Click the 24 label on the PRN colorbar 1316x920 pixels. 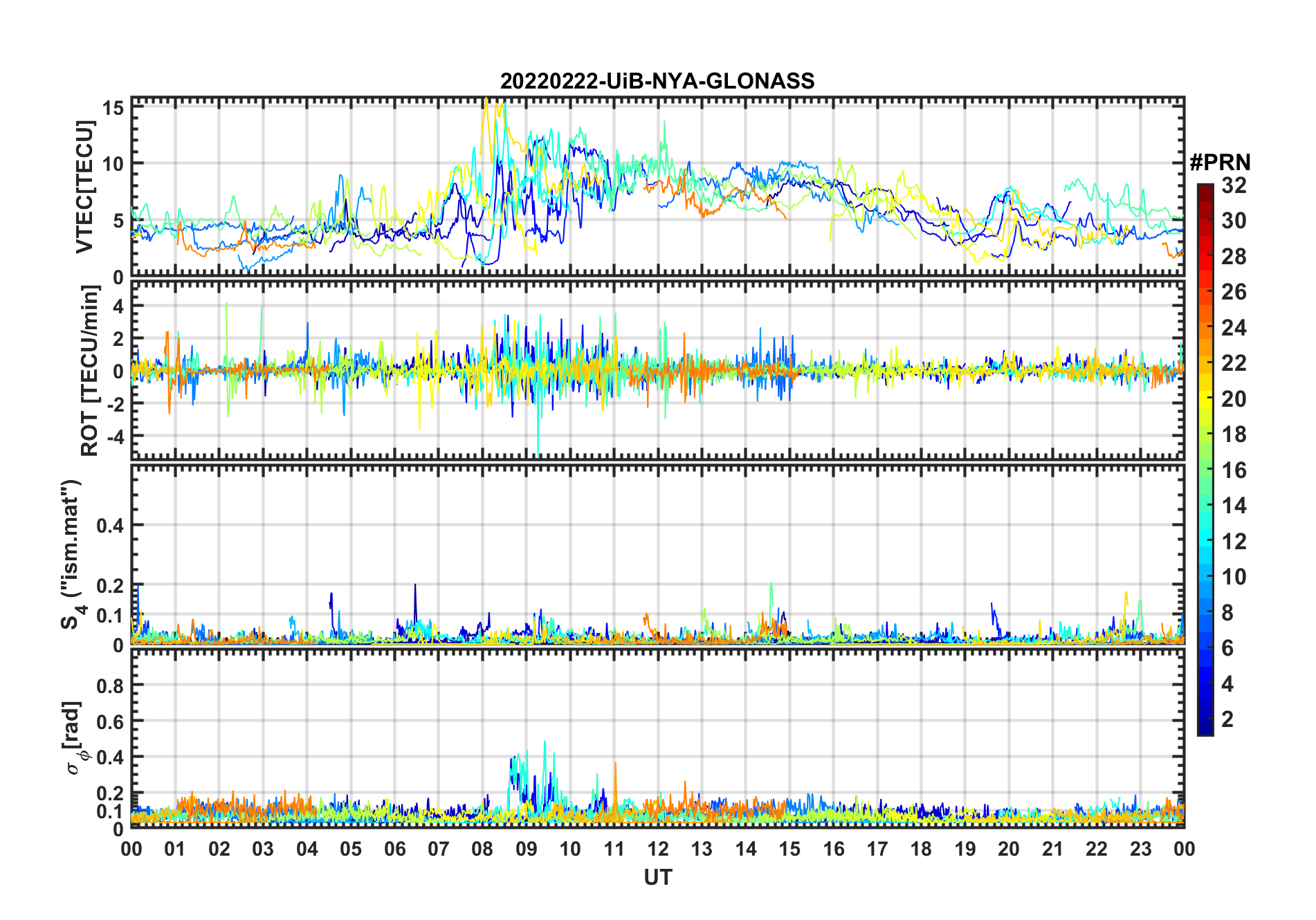tap(1234, 328)
